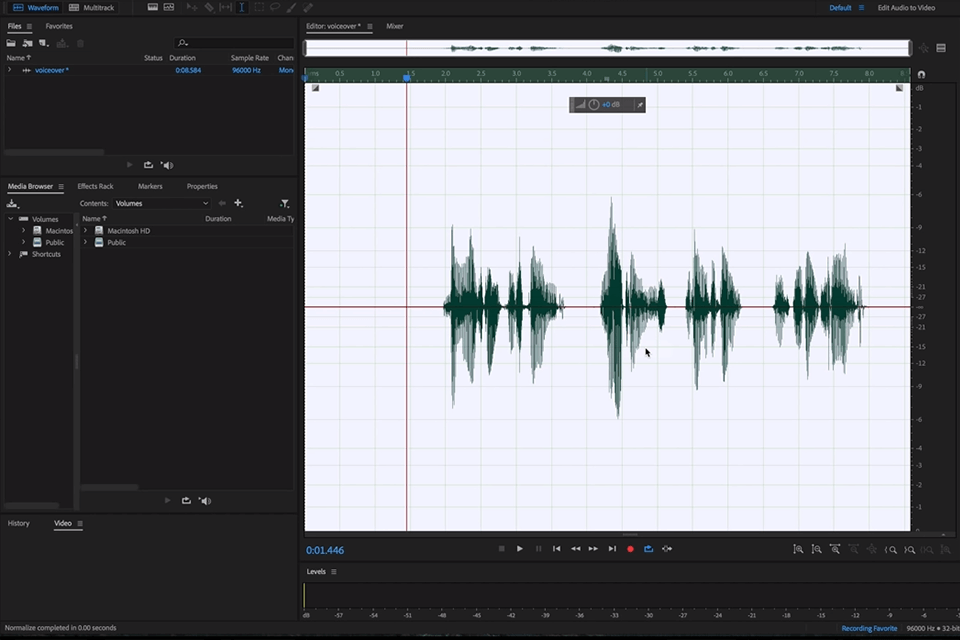This screenshot has height=640, width=960.
Task: Select the Paintbrush Selection tool
Action: tap(291, 7)
